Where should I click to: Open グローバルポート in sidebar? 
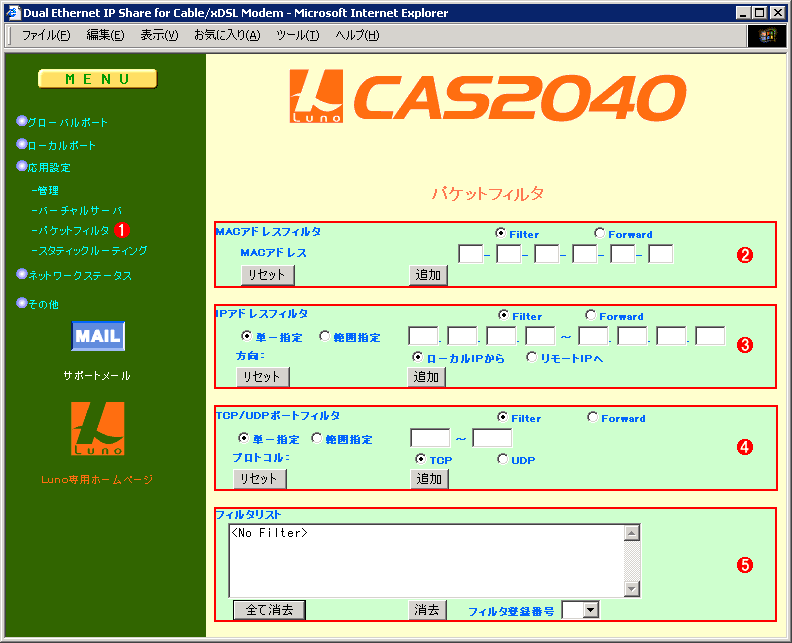click(67, 122)
